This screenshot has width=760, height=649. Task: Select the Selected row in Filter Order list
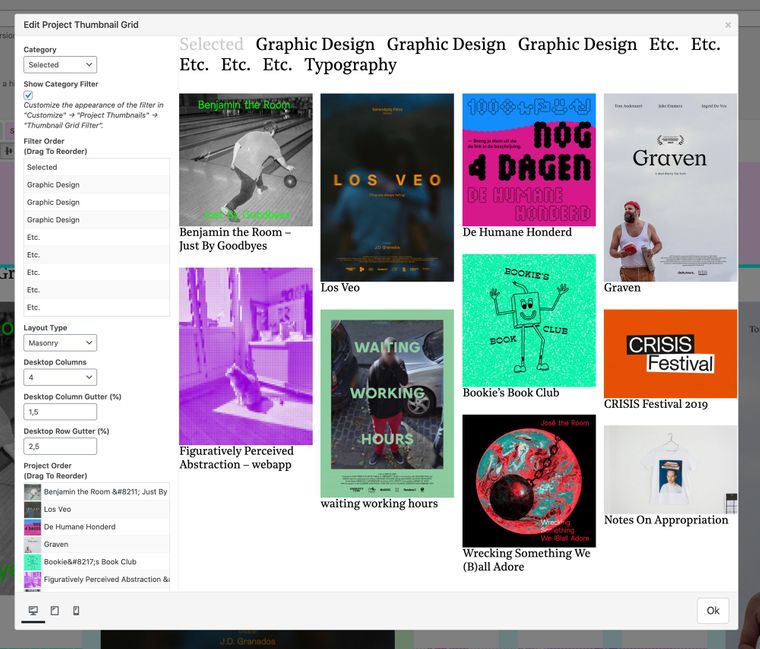click(96, 167)
